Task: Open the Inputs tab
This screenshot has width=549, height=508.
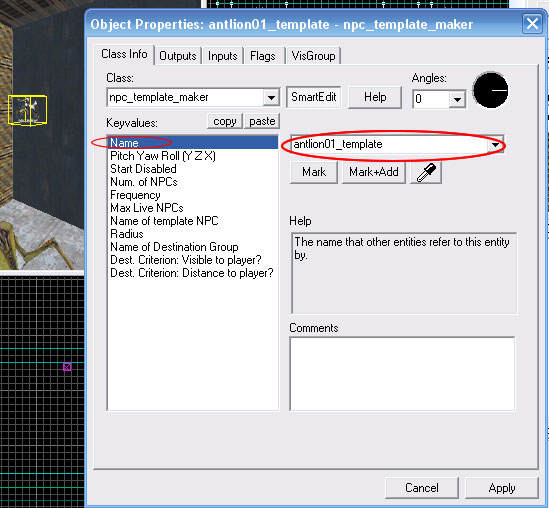Action: pos(222,56)
